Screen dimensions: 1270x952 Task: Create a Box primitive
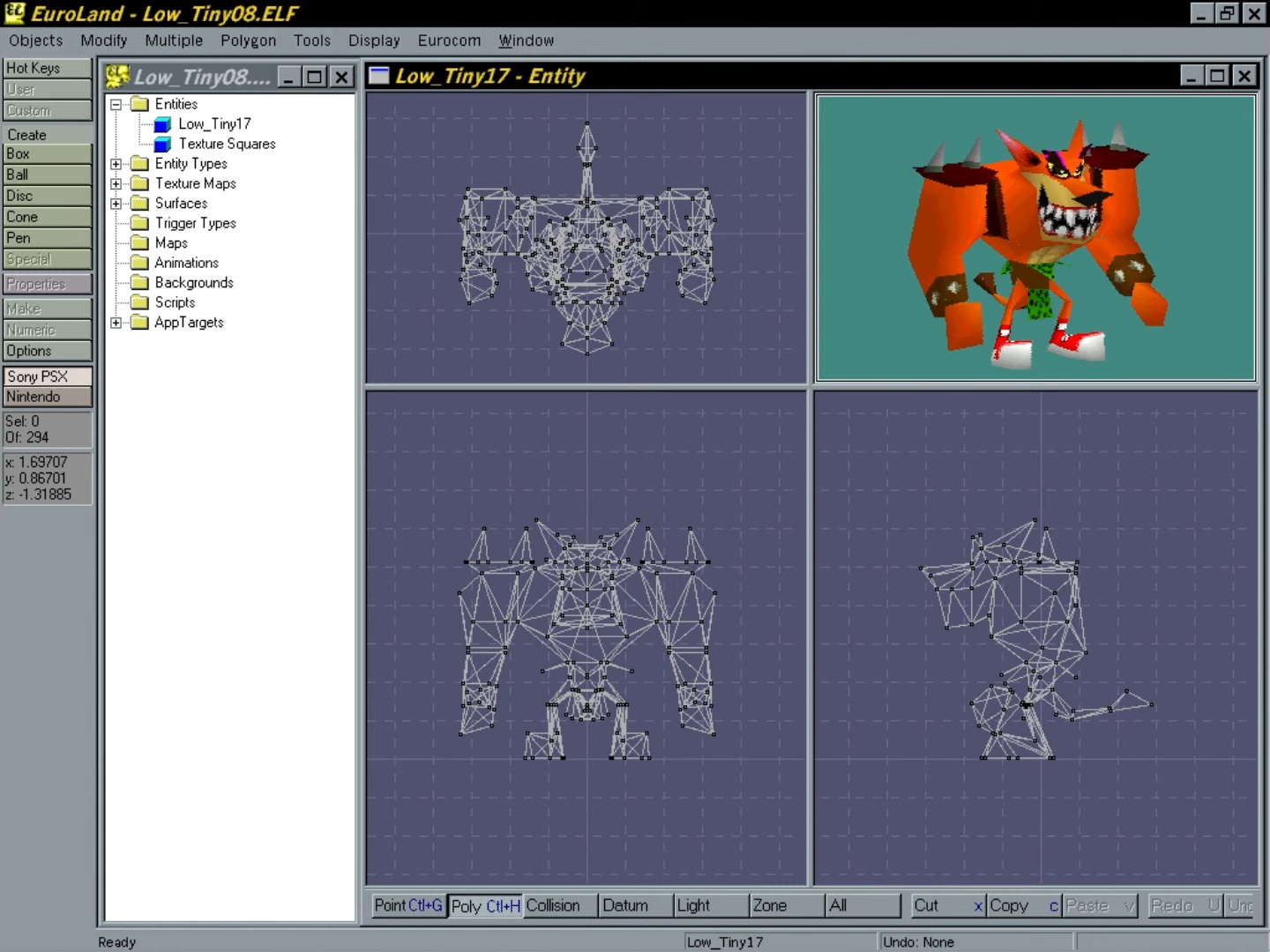[x=48, y=153]
